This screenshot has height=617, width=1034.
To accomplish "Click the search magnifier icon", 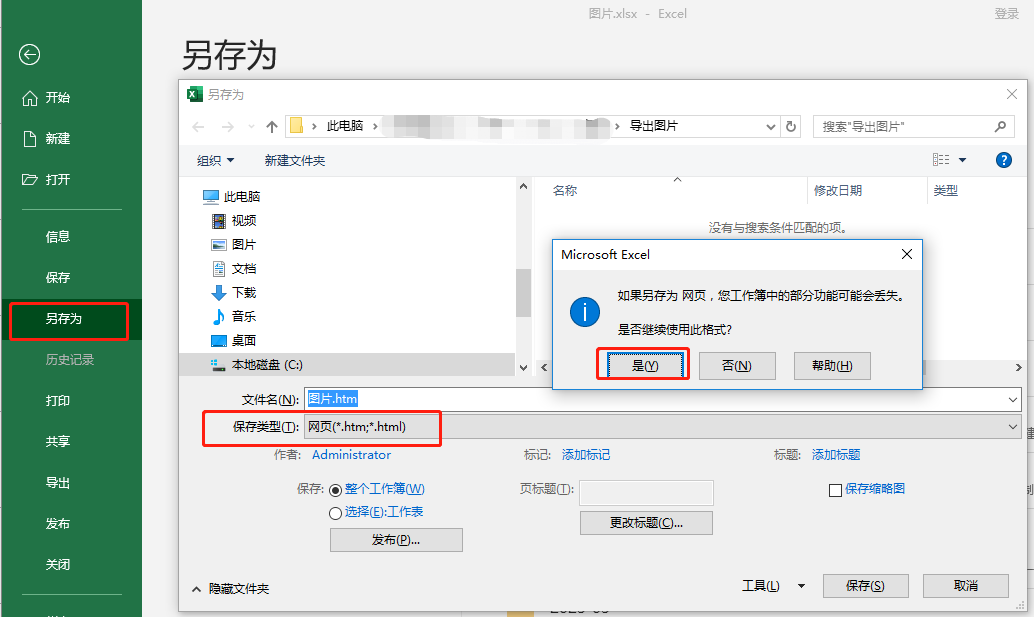I will [1000, 127].
